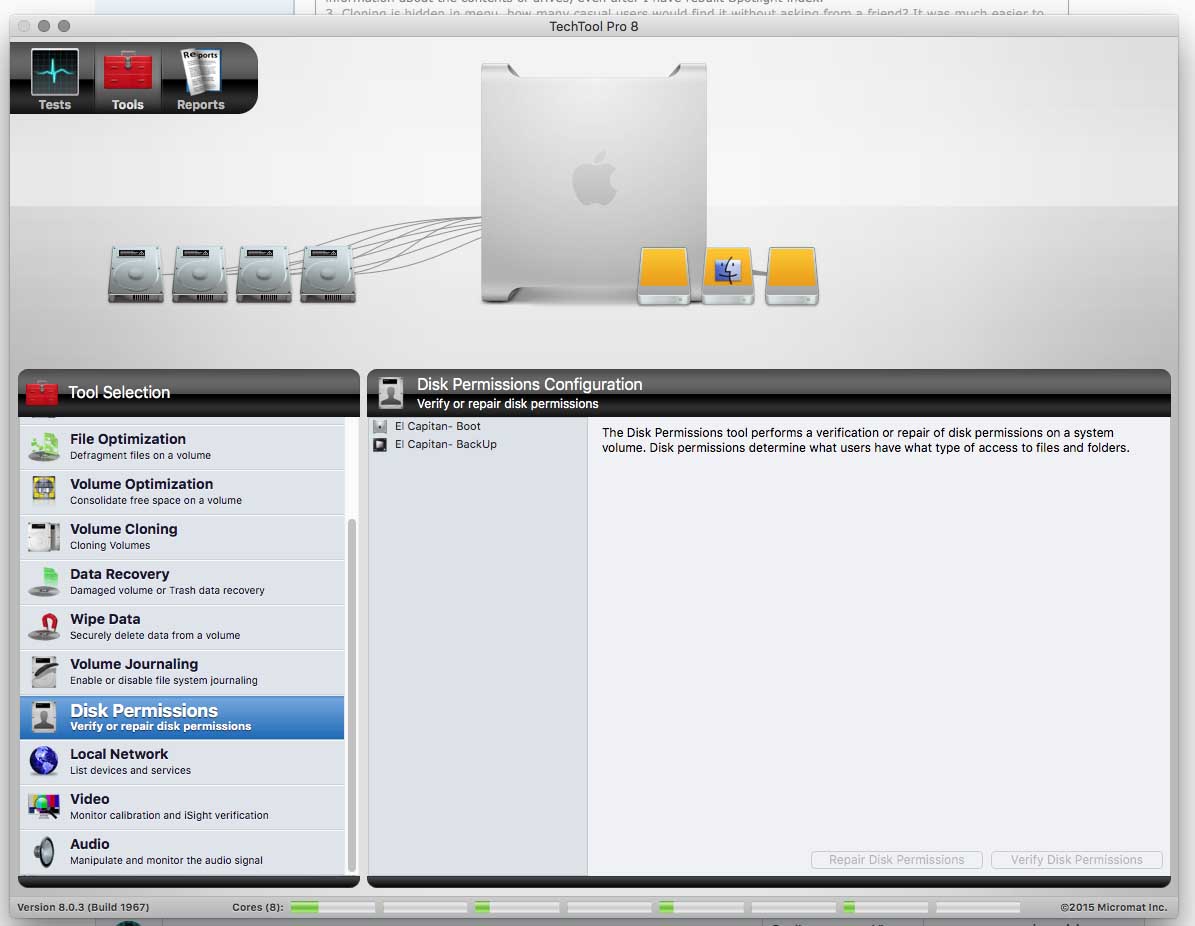Click the TechTool Pro 8 window title

pos(594,26)
